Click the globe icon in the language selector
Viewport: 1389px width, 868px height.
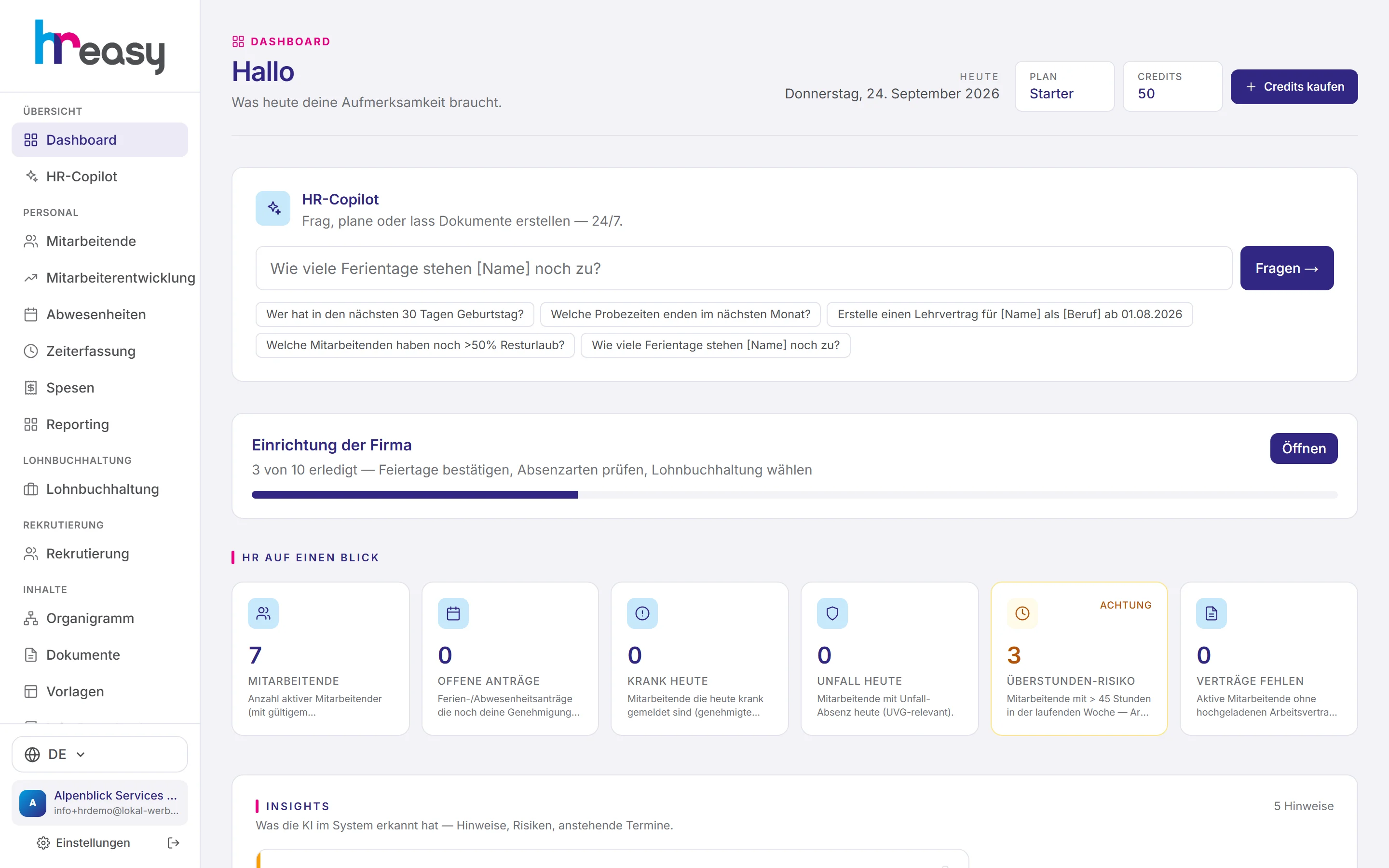click(x=32, y=754)
